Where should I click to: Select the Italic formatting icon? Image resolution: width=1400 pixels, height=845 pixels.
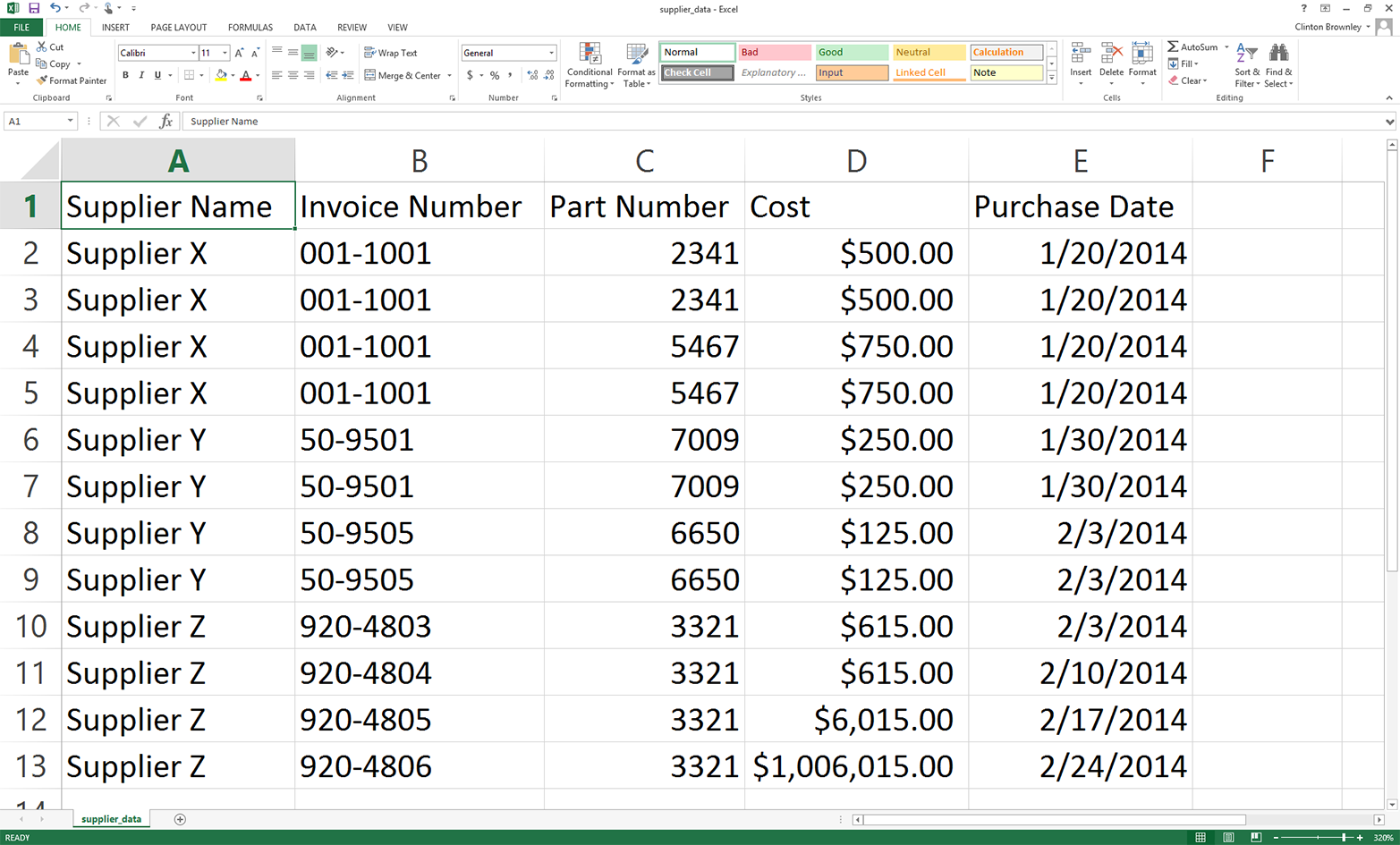pos(140,74)
